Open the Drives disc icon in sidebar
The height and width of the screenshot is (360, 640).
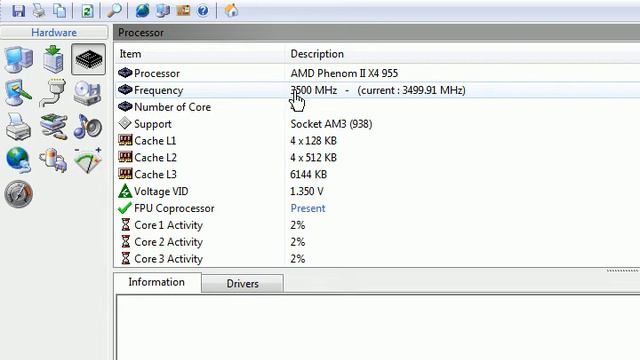(87, 93)
